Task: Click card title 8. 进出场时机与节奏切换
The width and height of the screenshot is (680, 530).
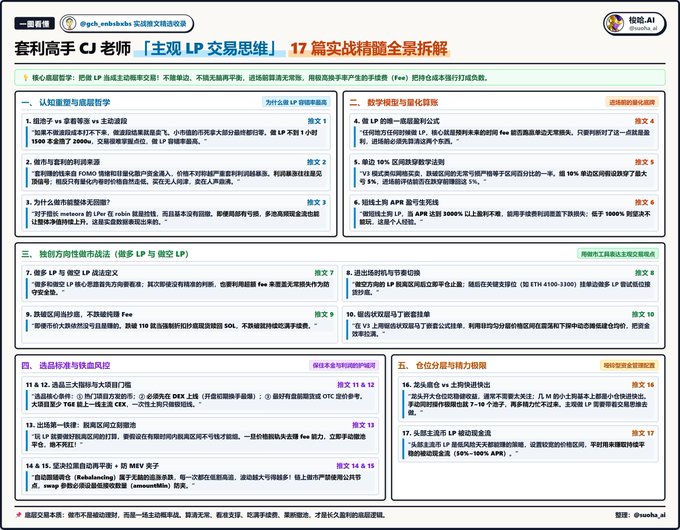Action: pos(383,273)
